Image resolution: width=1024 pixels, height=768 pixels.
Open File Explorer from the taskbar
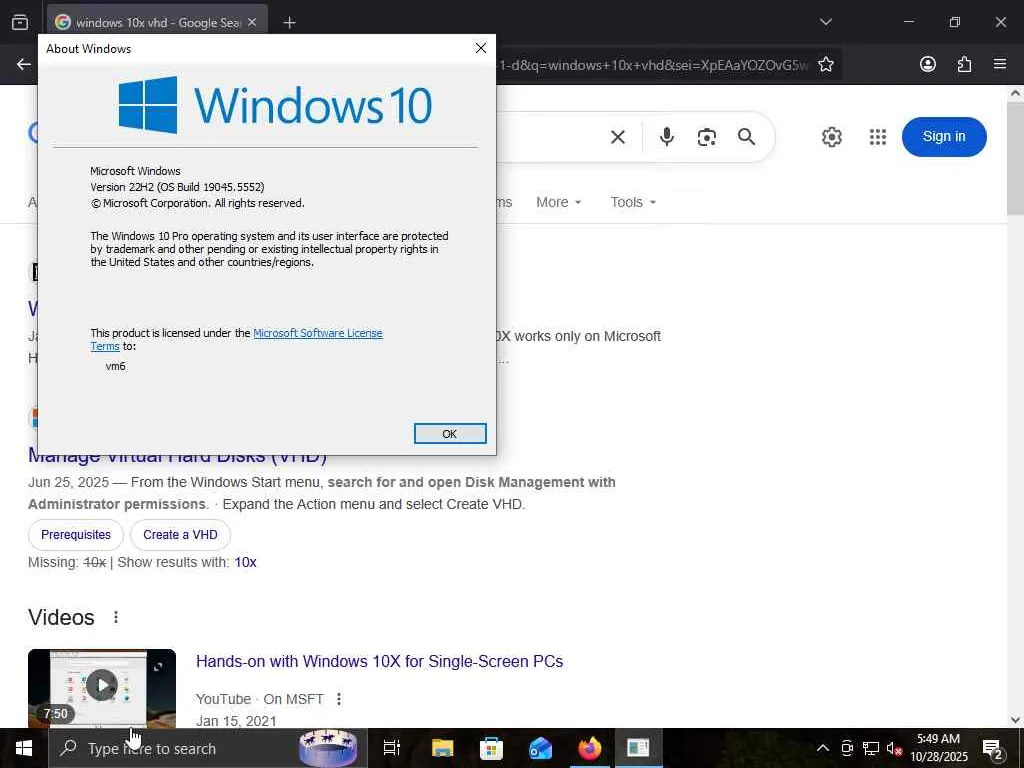[442, 748]
